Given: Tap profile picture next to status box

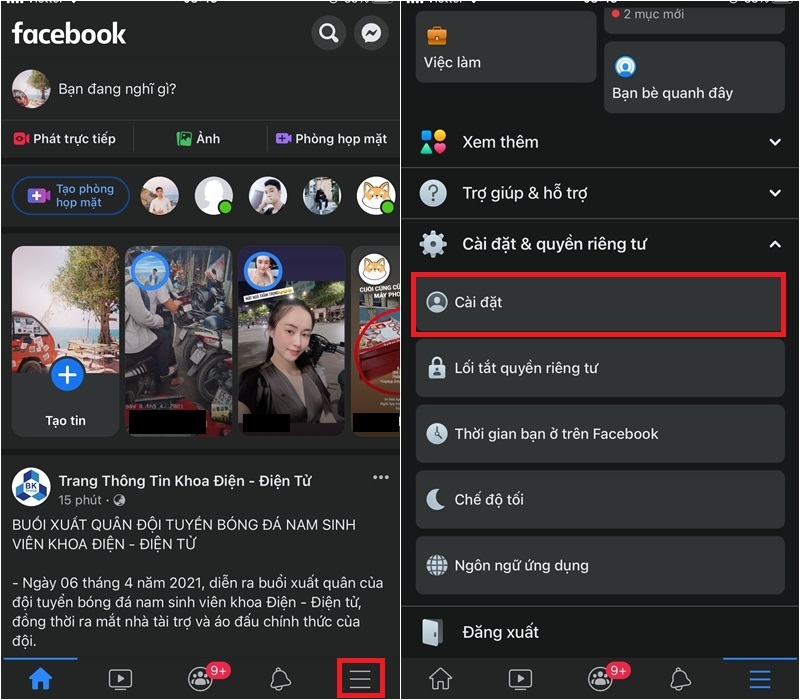Looking at the screenshot, I should [31, 89].
